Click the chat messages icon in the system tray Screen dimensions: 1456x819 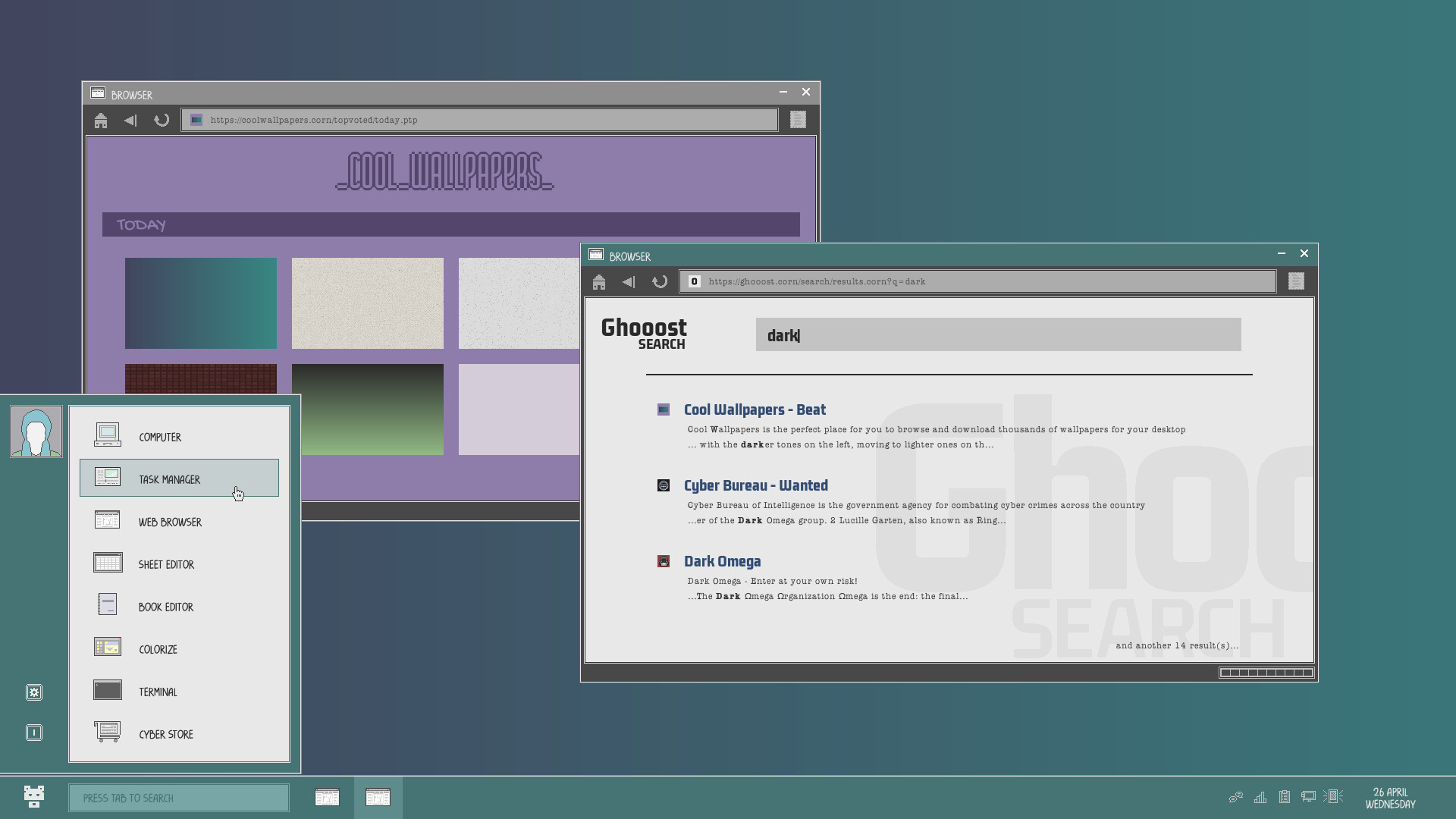coord(1236,797)
